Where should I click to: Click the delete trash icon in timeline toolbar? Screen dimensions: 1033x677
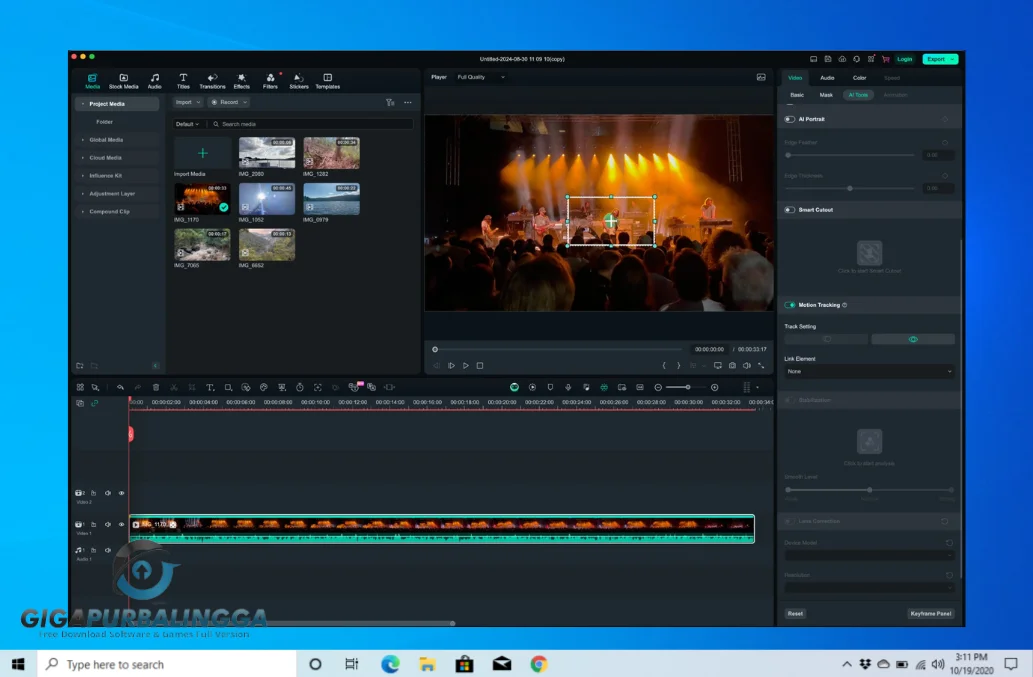click(156, 387)
